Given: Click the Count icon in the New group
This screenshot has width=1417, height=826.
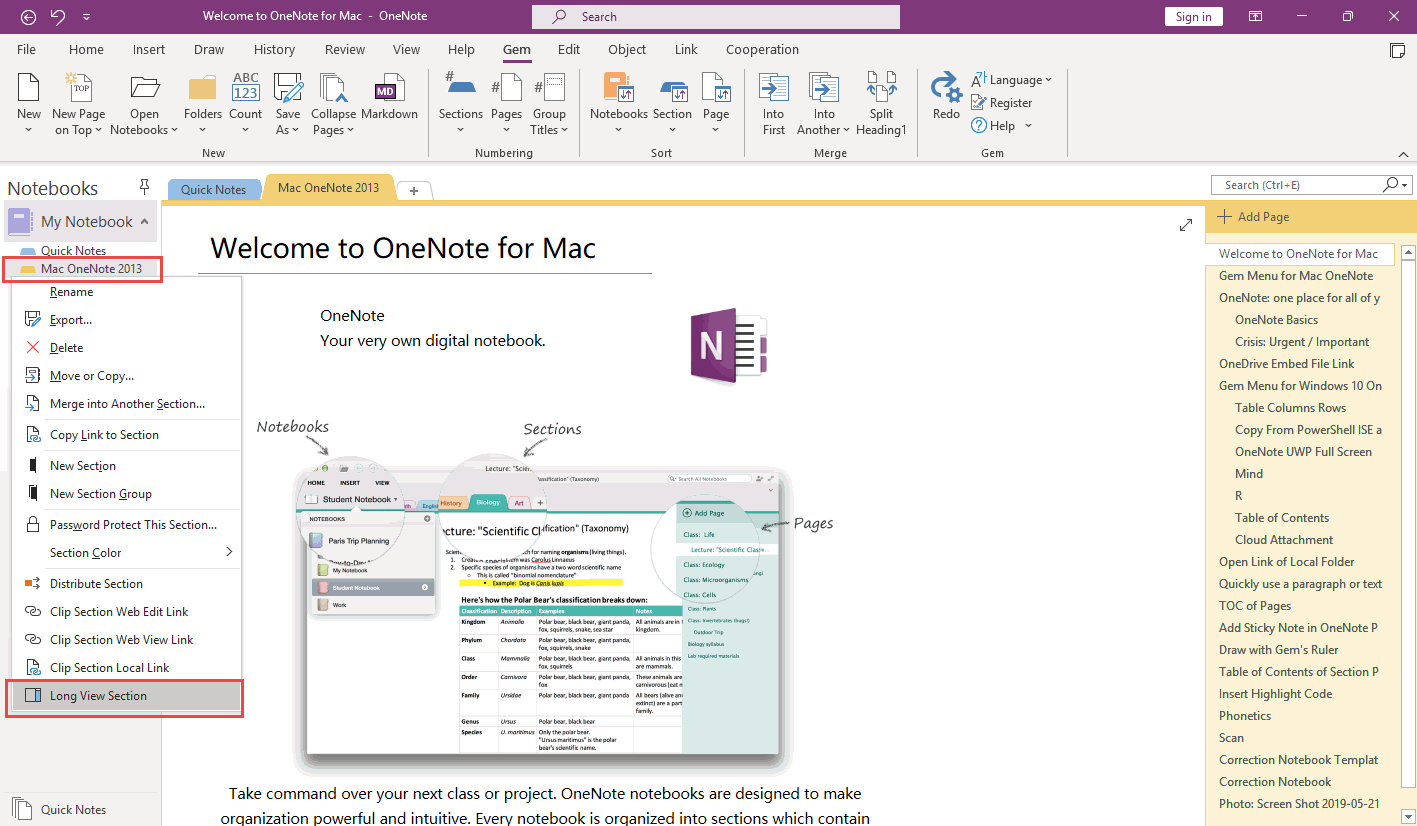Looking at the screenshot, I should click(x=246, y=88).
